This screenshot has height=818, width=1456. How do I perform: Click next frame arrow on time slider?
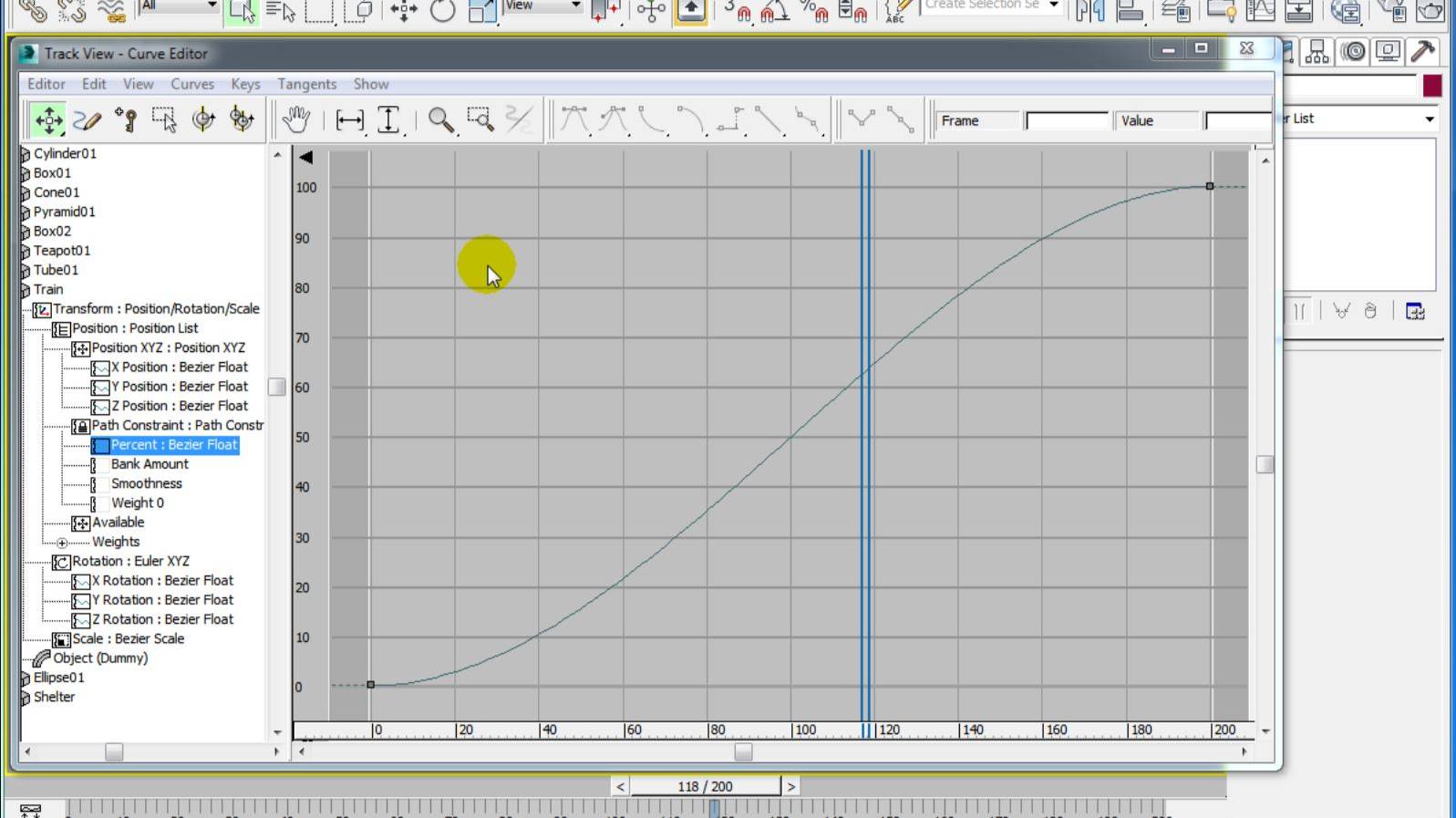point(790,786)
